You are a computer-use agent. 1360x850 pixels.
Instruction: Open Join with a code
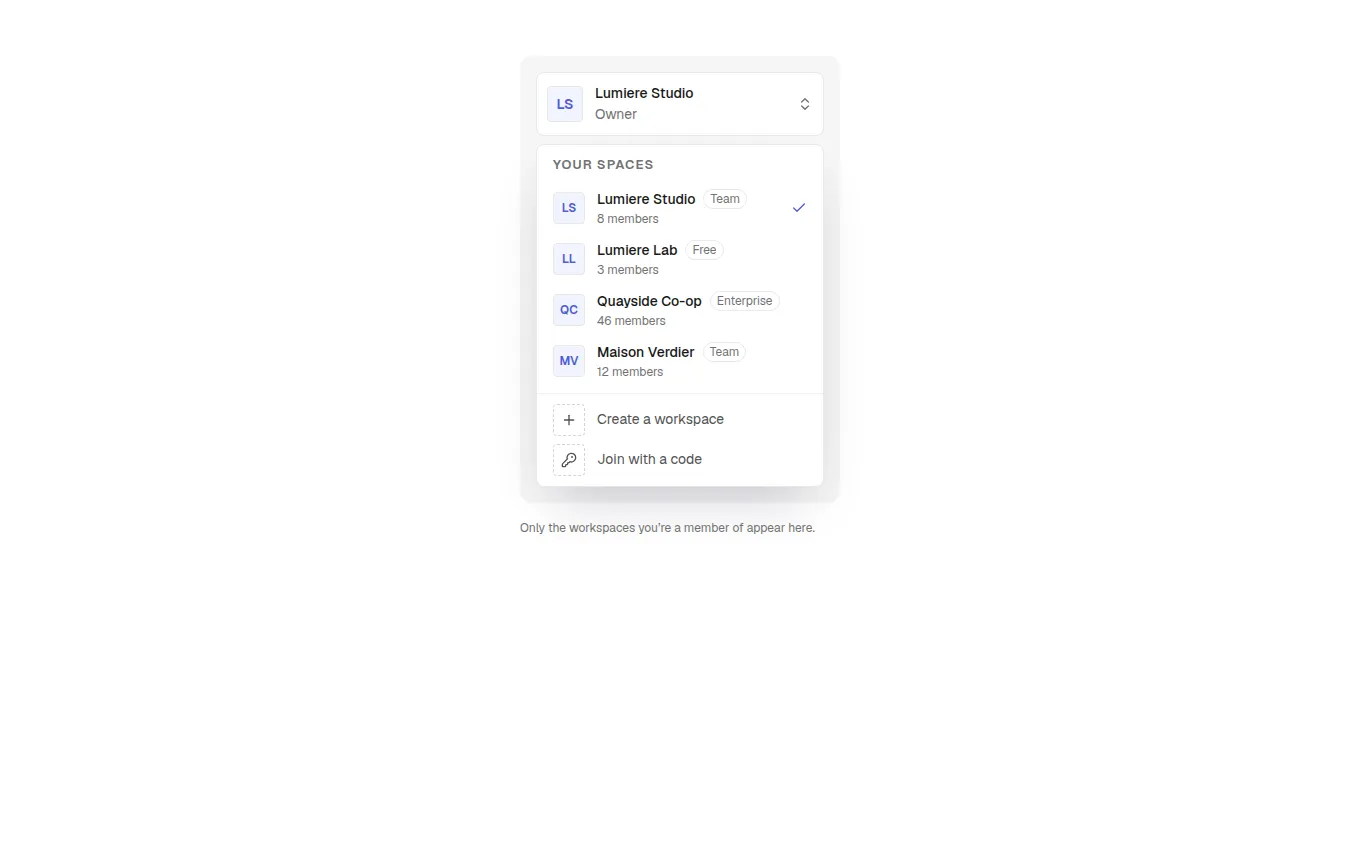pos(680,460)
